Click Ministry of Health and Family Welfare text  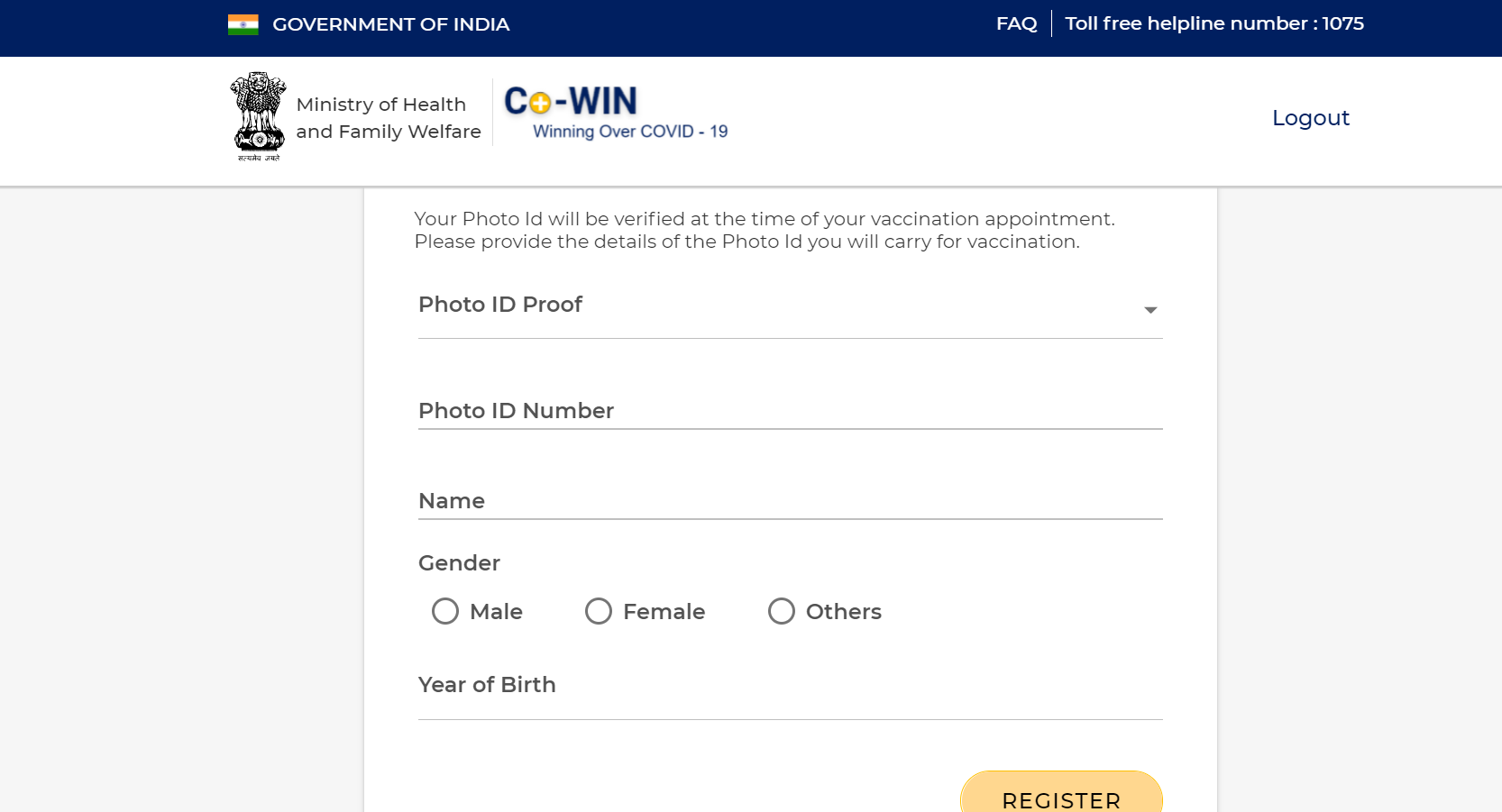coord(389,118)
